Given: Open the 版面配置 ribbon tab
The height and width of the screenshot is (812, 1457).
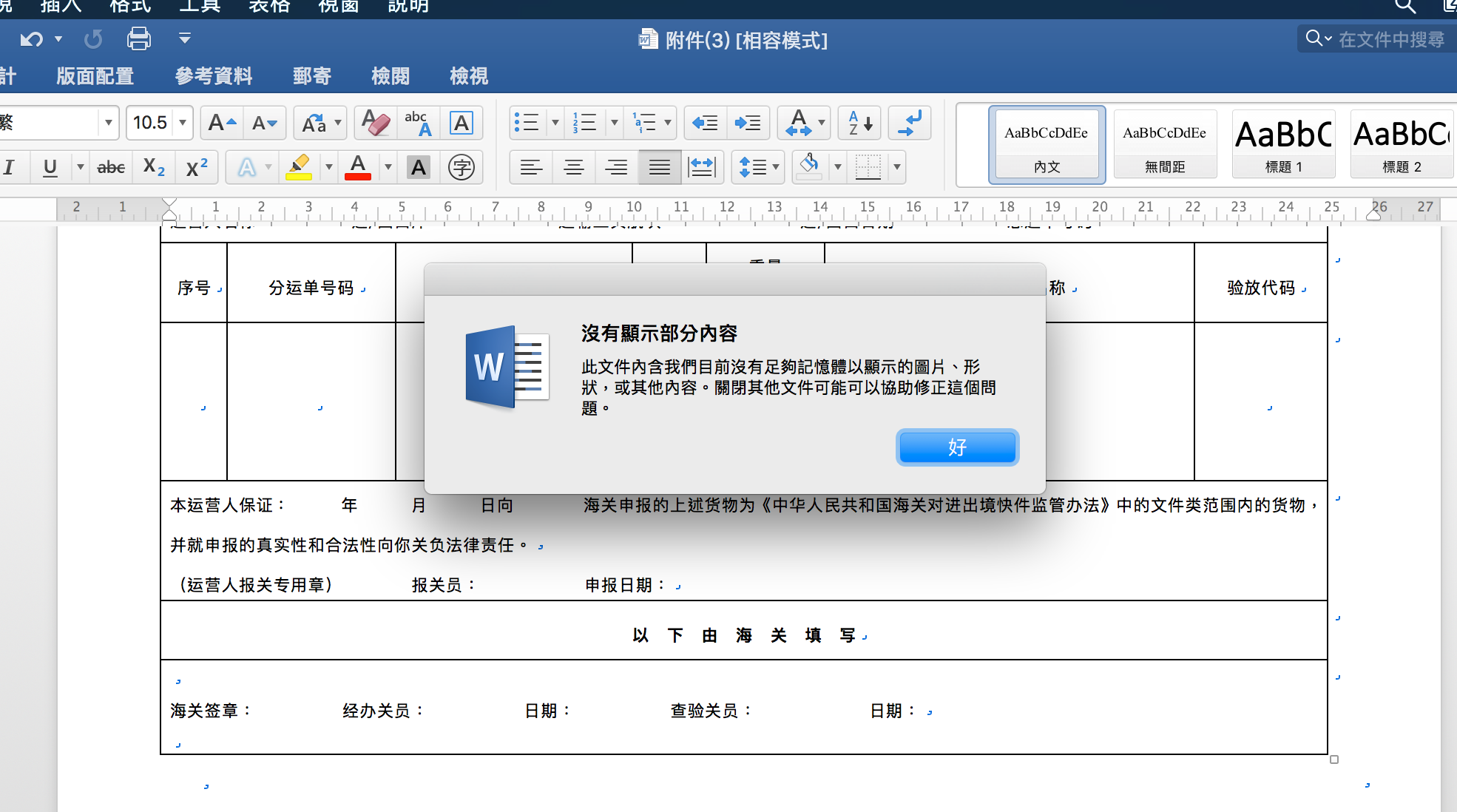Looking at the screenshot, I should pyautogui.click(x=95, y=75).
